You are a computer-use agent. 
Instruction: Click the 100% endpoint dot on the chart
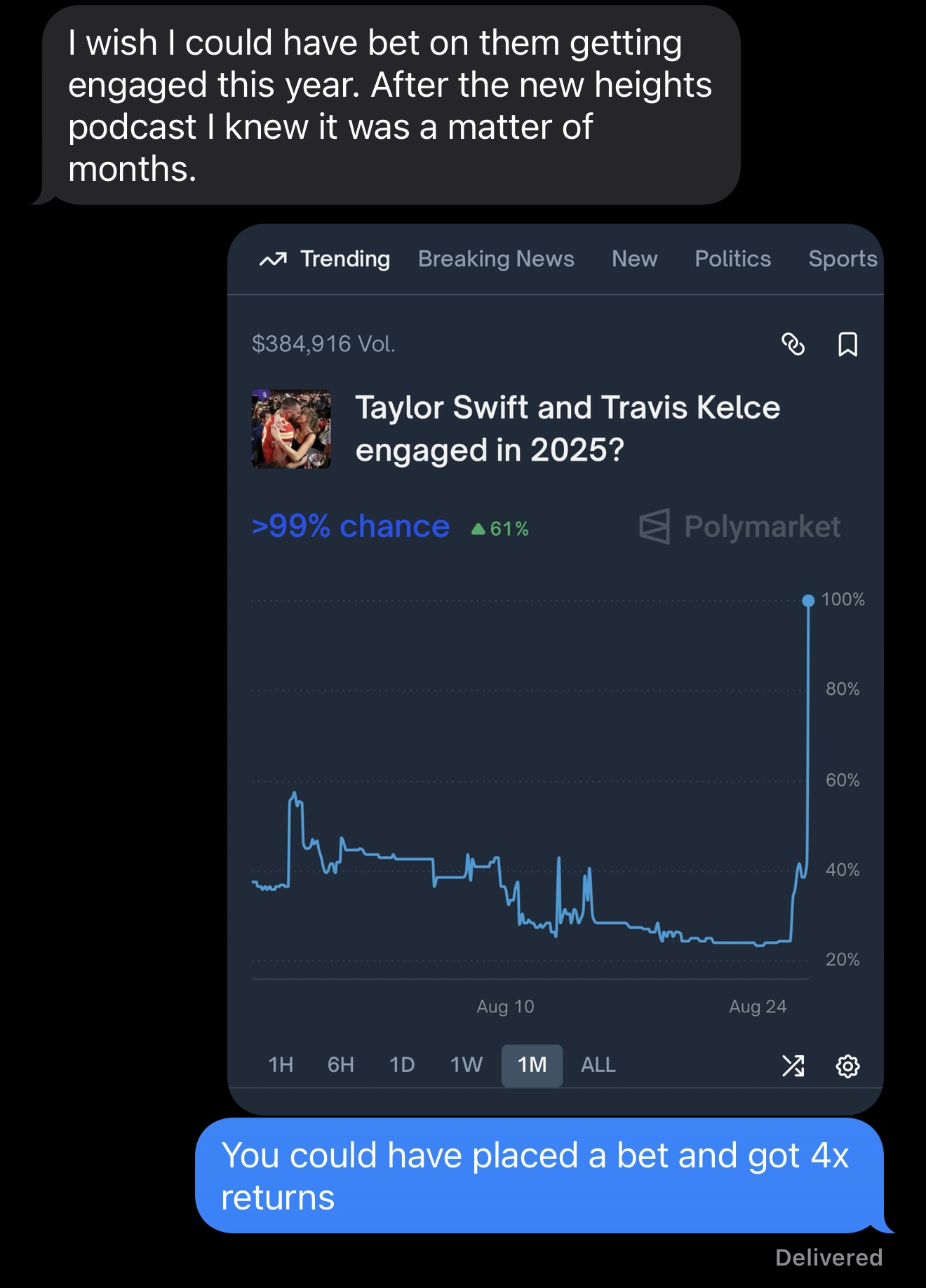tap(808, 599)
